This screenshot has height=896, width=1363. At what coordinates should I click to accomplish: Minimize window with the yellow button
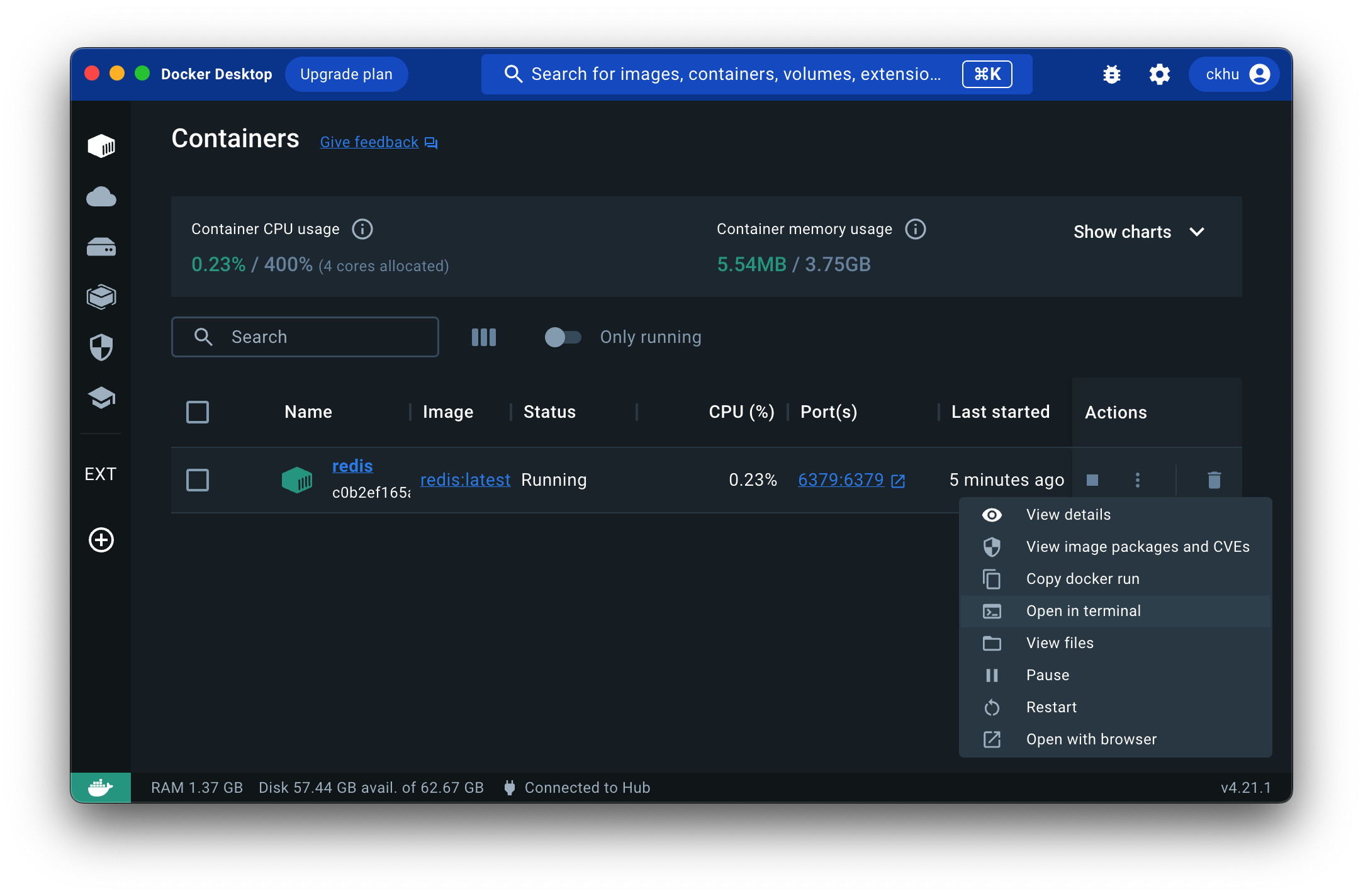coord(117,74)
